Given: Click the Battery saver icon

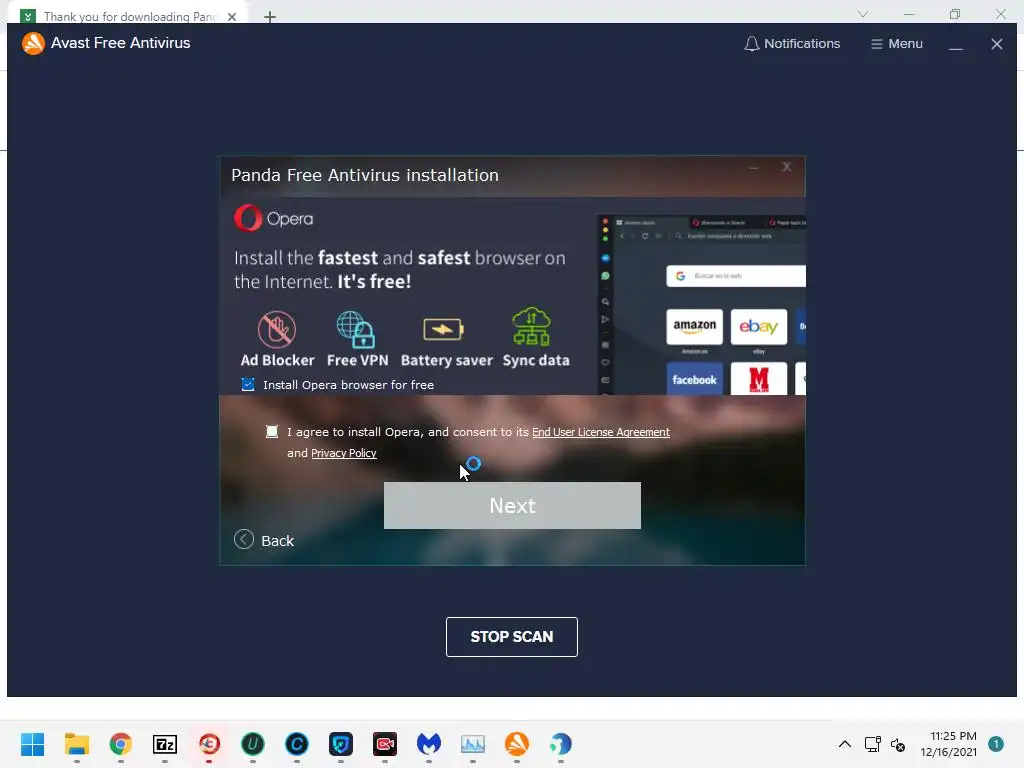Looking at the screenshot, I should 443,329.
